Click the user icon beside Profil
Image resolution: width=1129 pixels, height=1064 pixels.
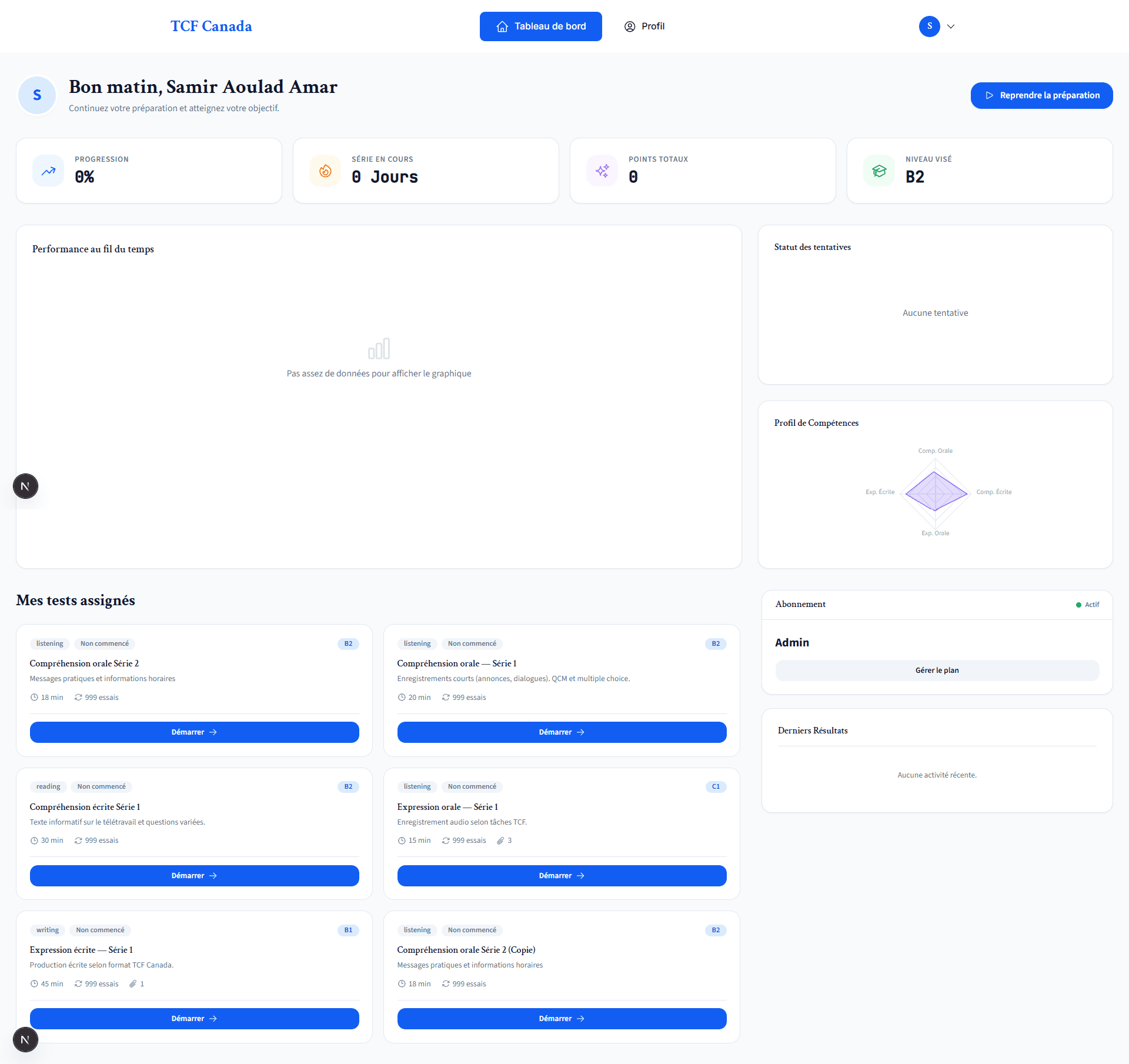630,26
